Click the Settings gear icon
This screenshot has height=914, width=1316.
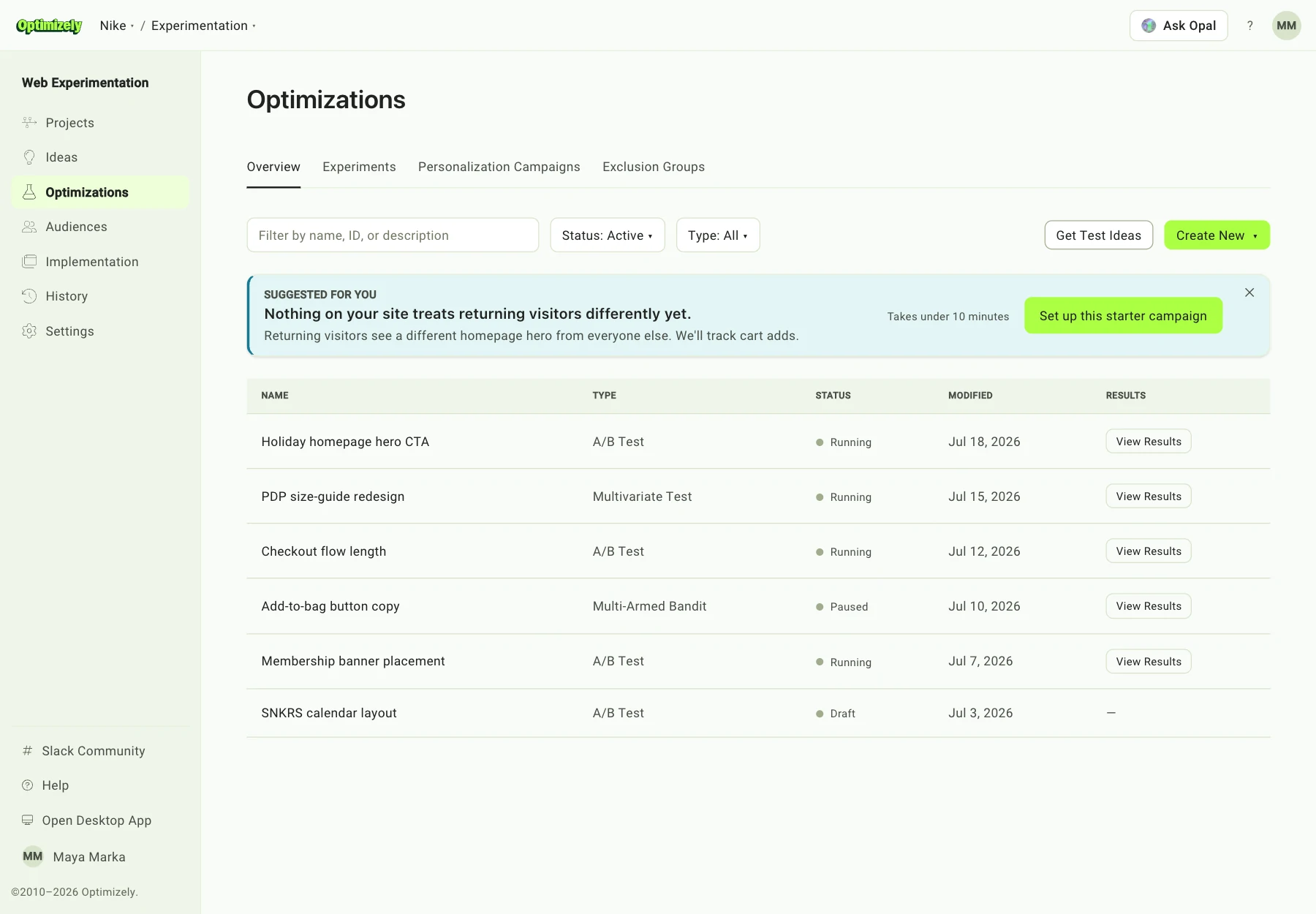(29, 331)
